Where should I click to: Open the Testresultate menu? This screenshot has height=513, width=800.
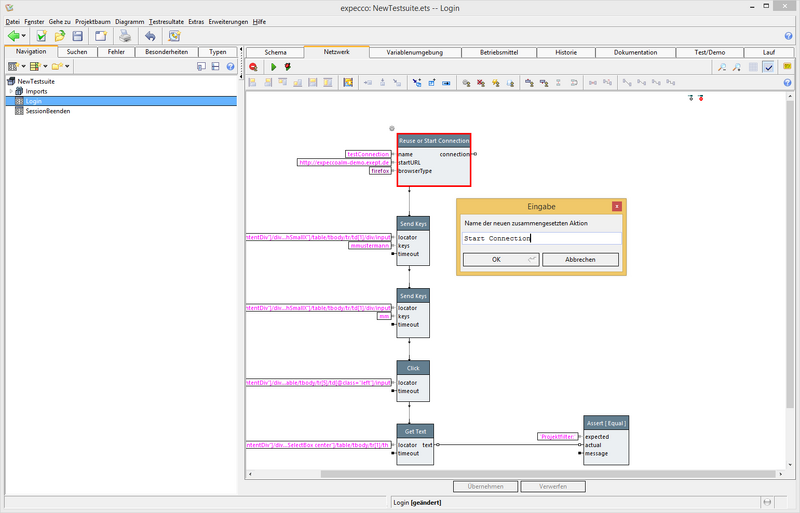click(x=166, y=21)
